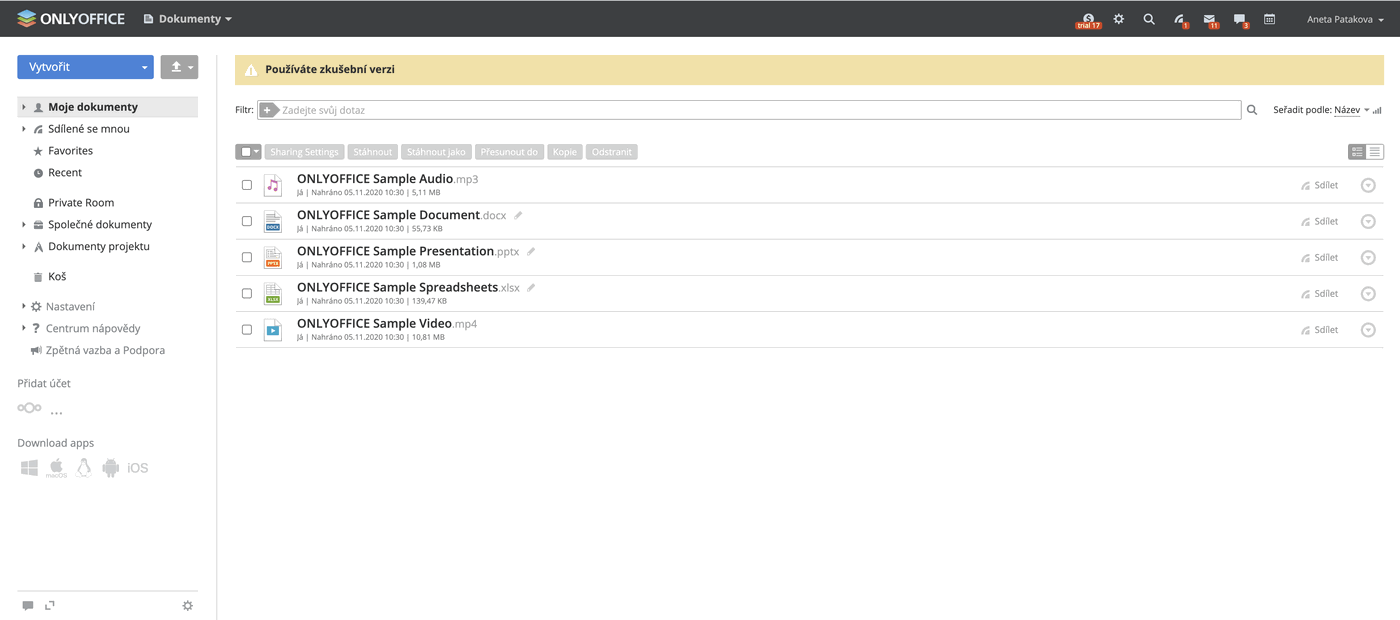Show more account options (three dots)
The height and width of the screenshot is (620, 1400).
pos(56,412)
